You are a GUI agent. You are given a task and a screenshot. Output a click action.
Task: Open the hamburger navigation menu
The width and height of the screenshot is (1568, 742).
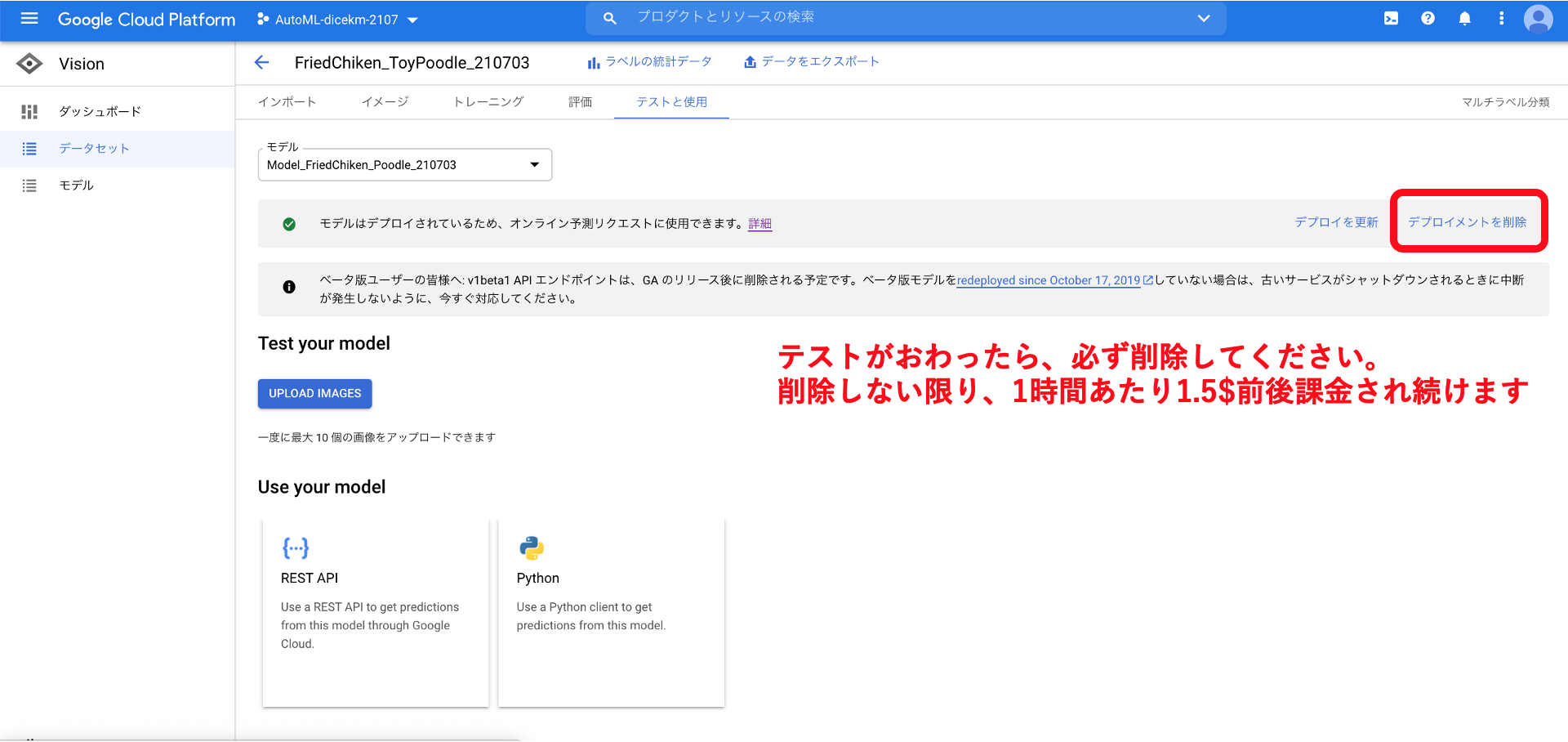29,18
